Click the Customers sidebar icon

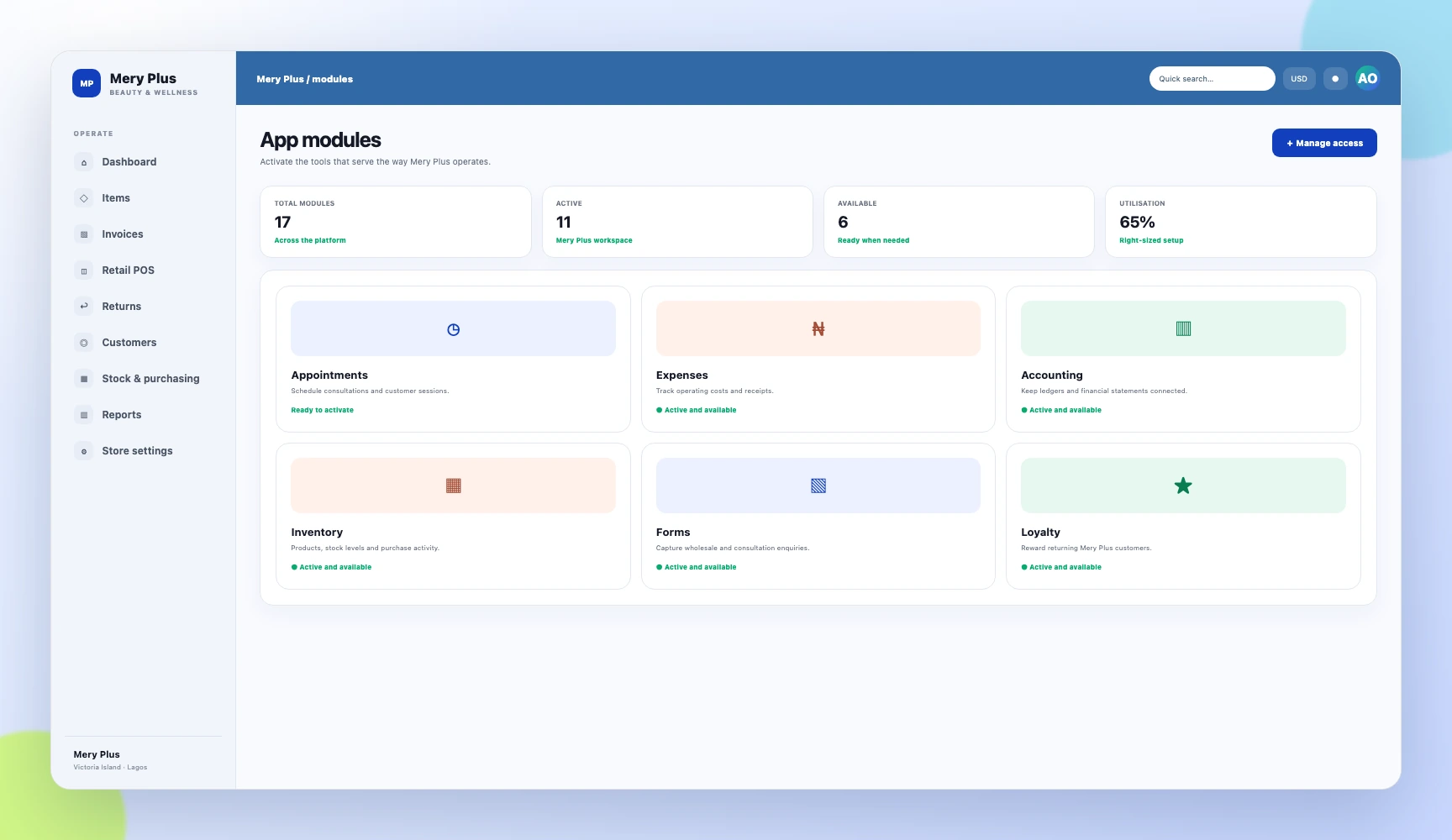point(84,343)
